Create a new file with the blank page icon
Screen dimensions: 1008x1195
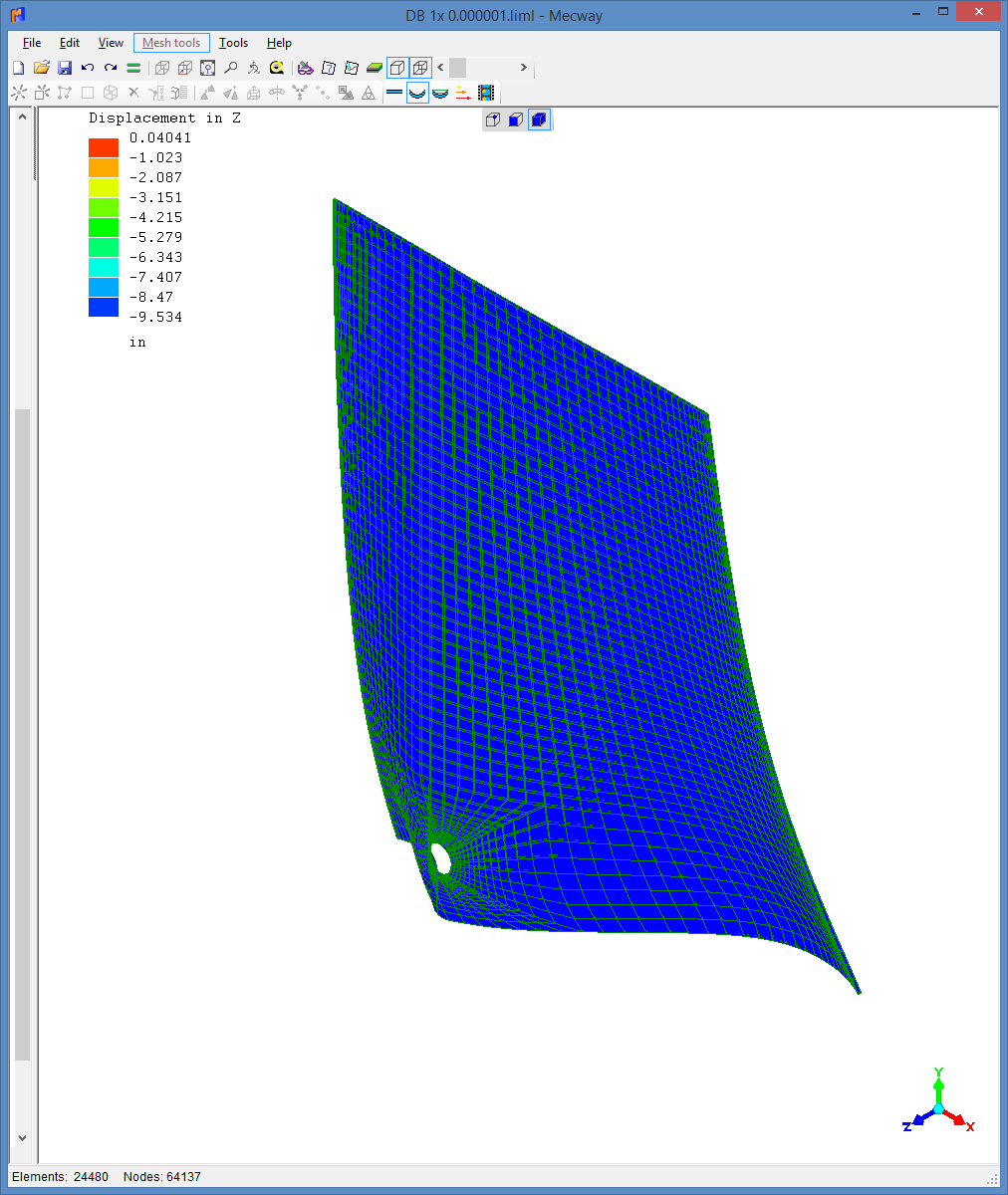pyautogui.click(x=18, y=68)
